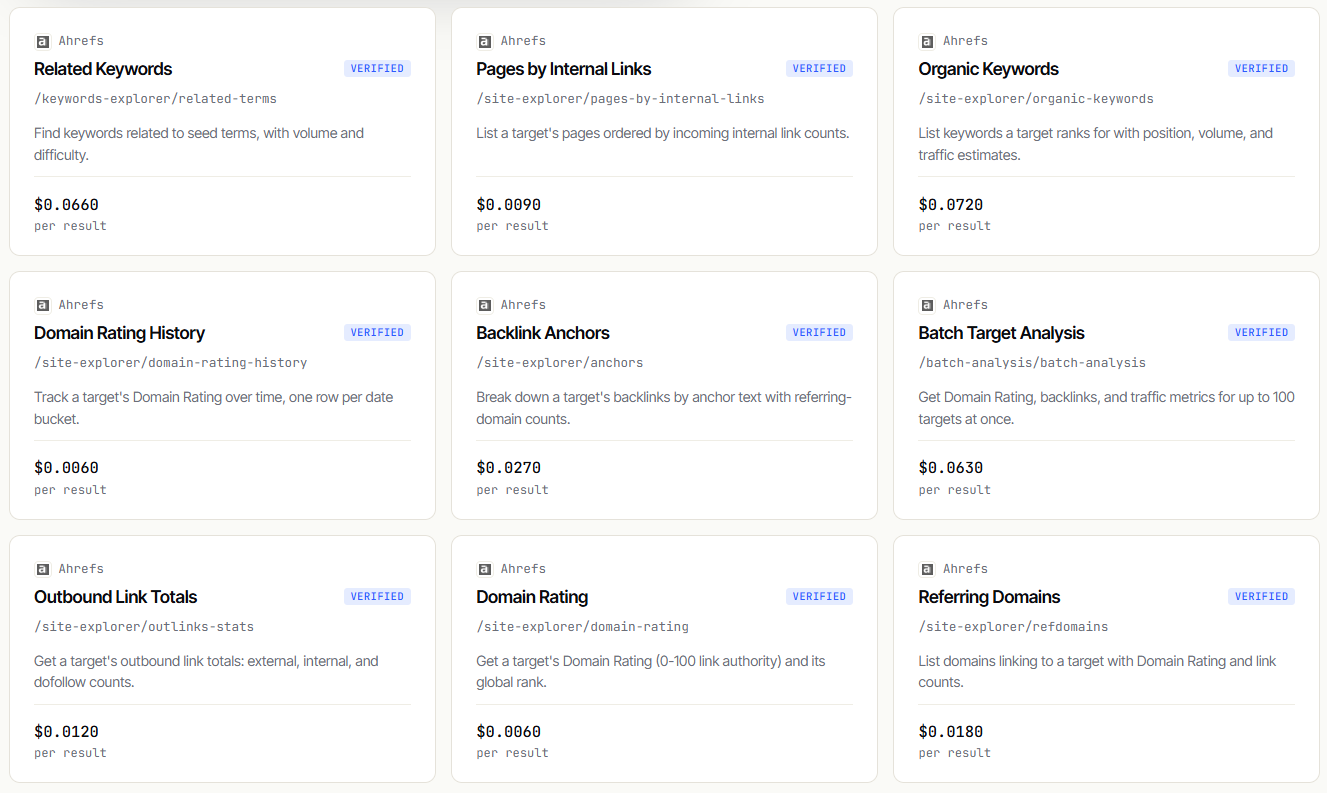Click the $0.0060 price on Domain Rating History

pos(66,468)
